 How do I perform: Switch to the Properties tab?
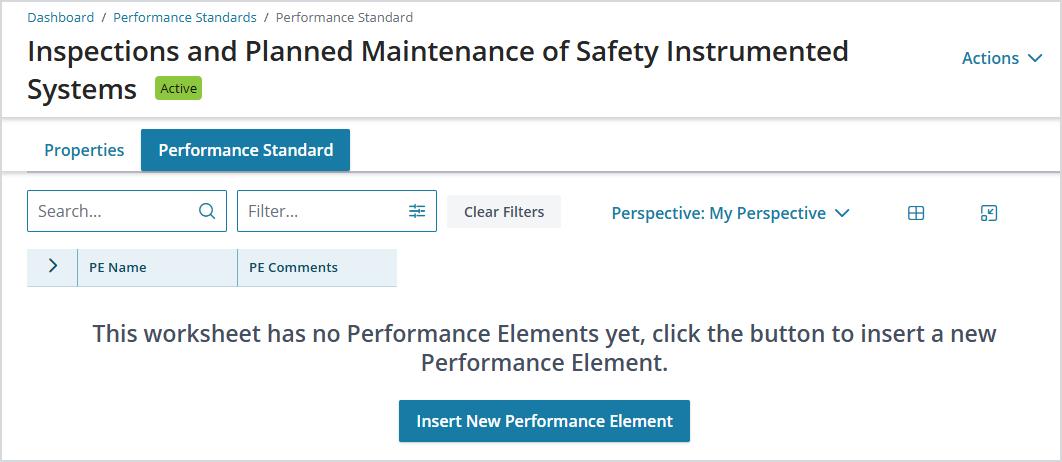pos(84,150)
